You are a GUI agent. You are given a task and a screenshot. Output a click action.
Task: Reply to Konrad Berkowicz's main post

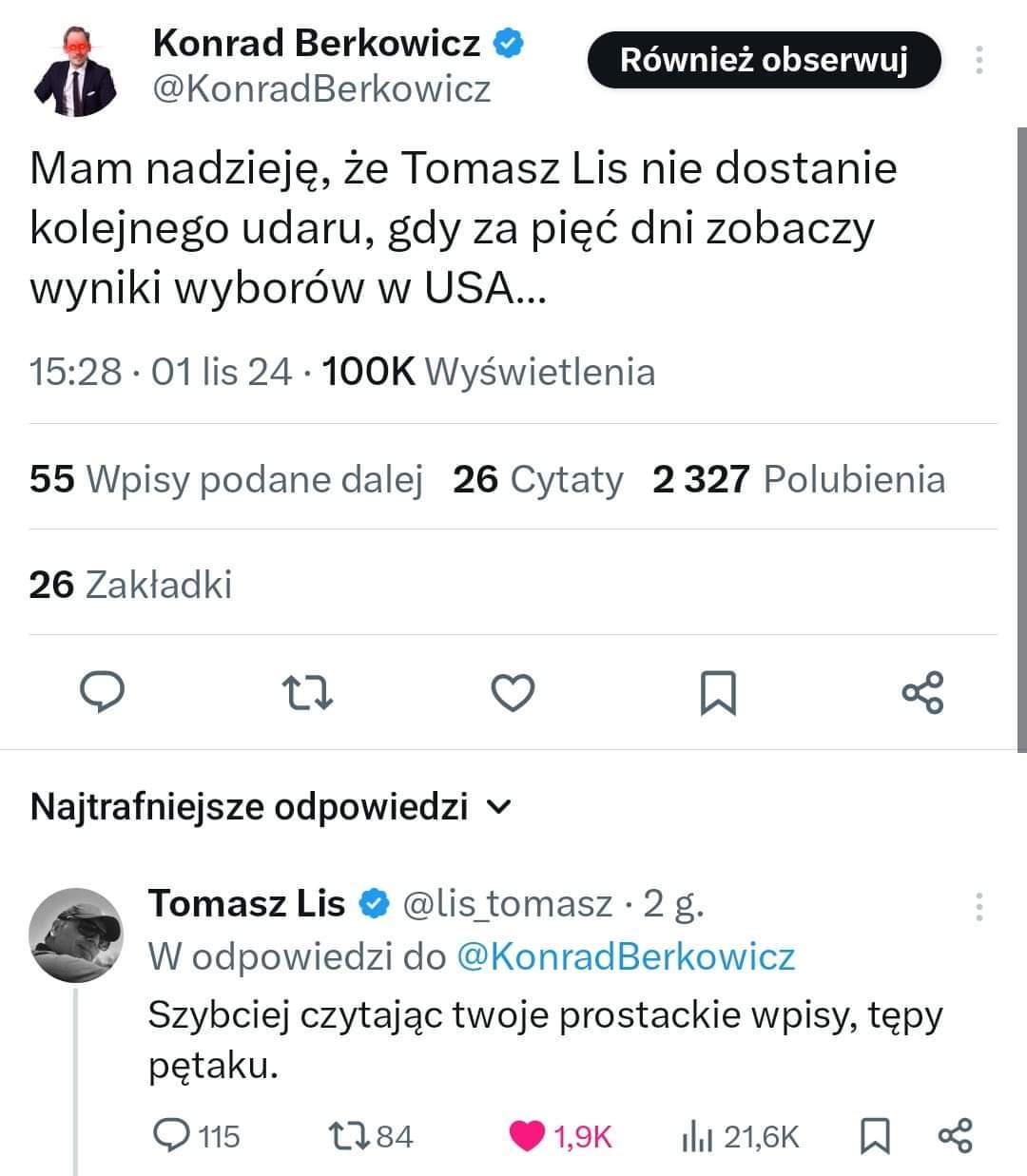point(102,692)
